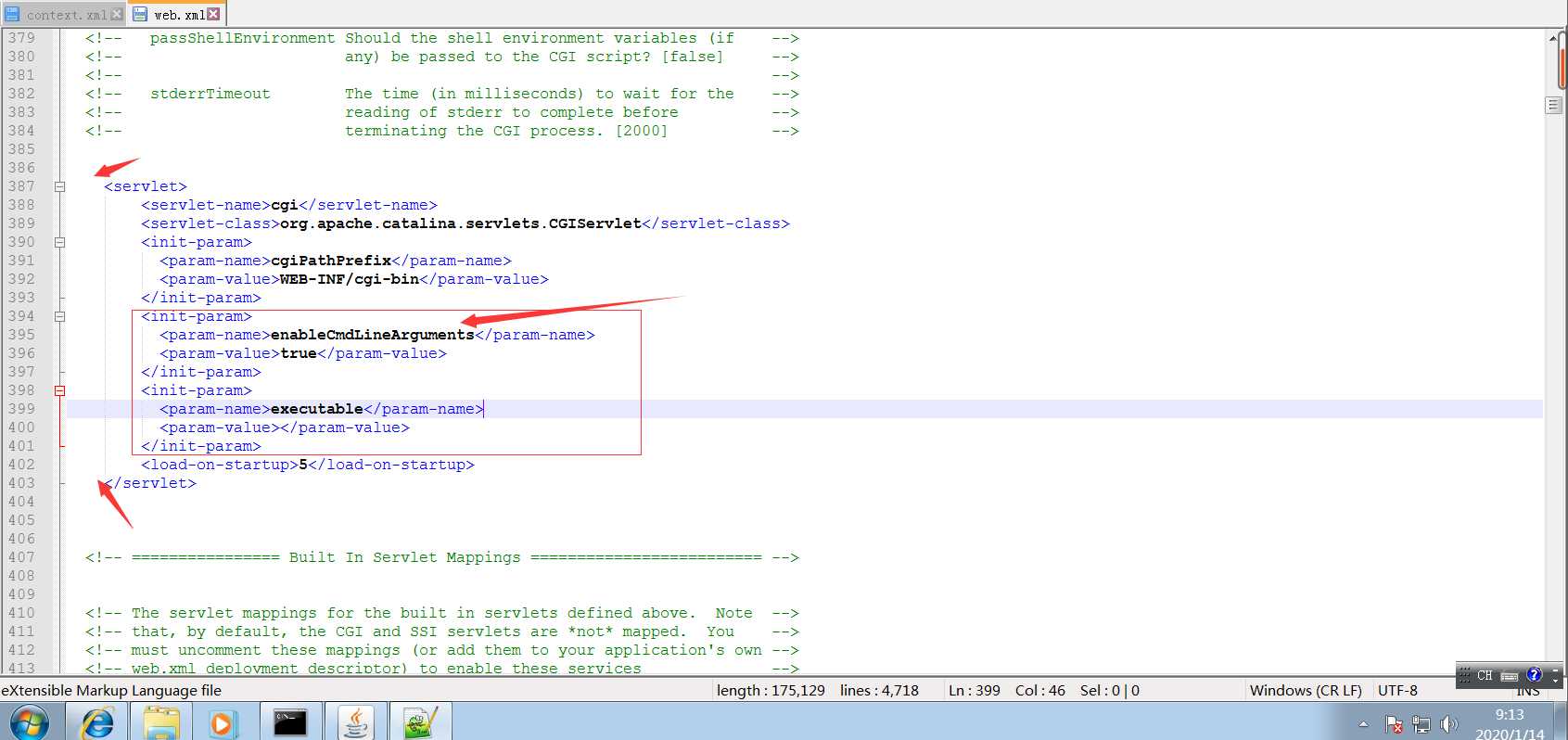1568x740 pixels.
Task: Close the web.xml tab with its X
Action: coord(214,14)
